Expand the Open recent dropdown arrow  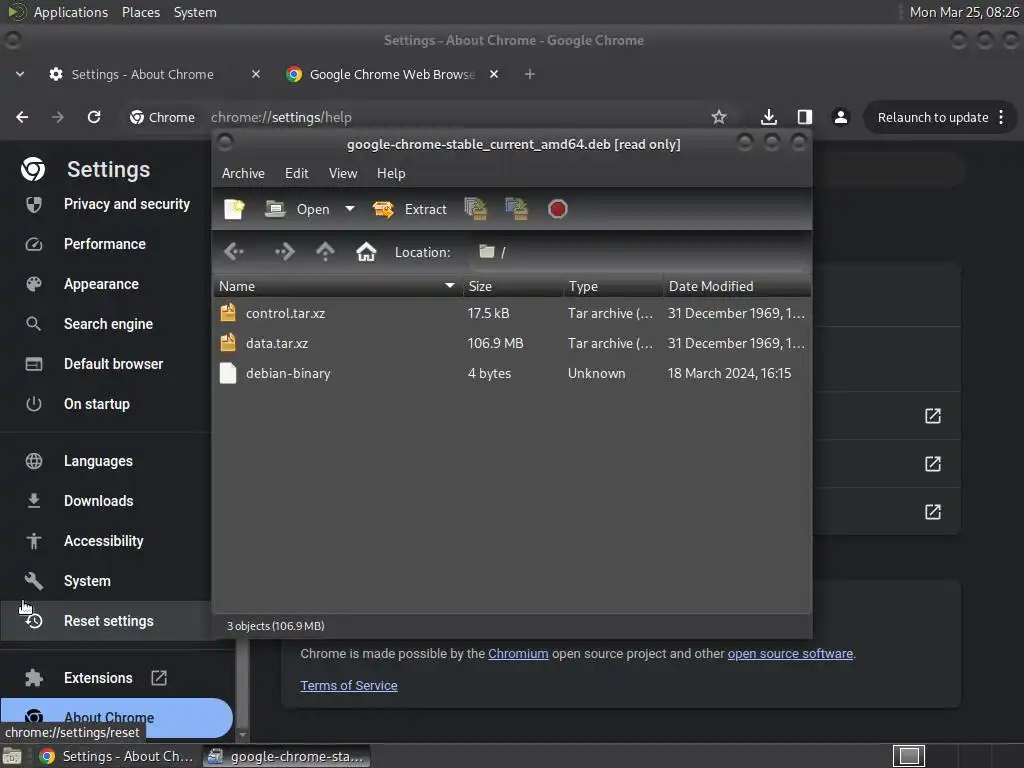[350, 209]
